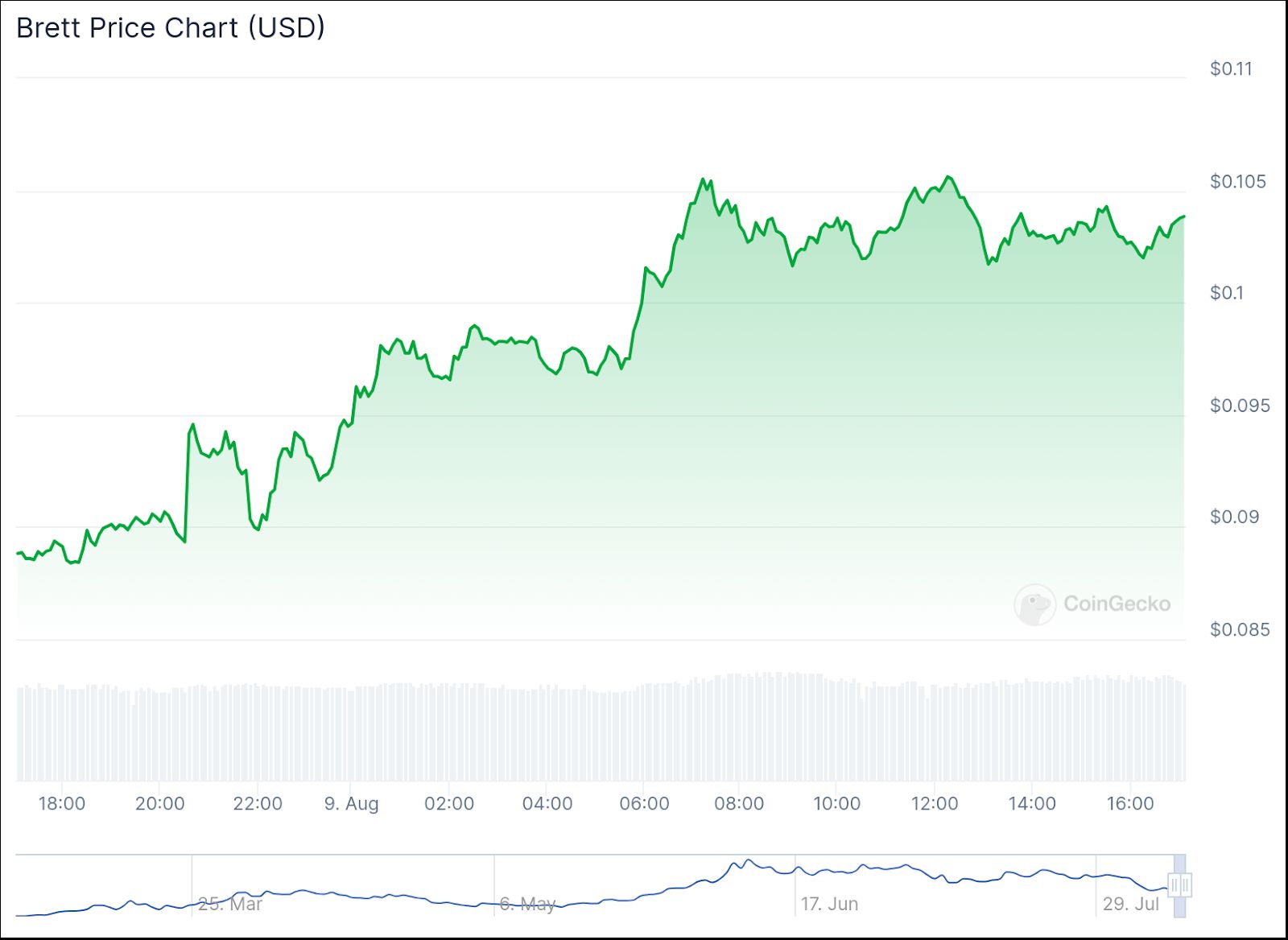Click the 25. Mar navigator date label
The width and height of the screenshot is (1288, 940).
point(230,904)
